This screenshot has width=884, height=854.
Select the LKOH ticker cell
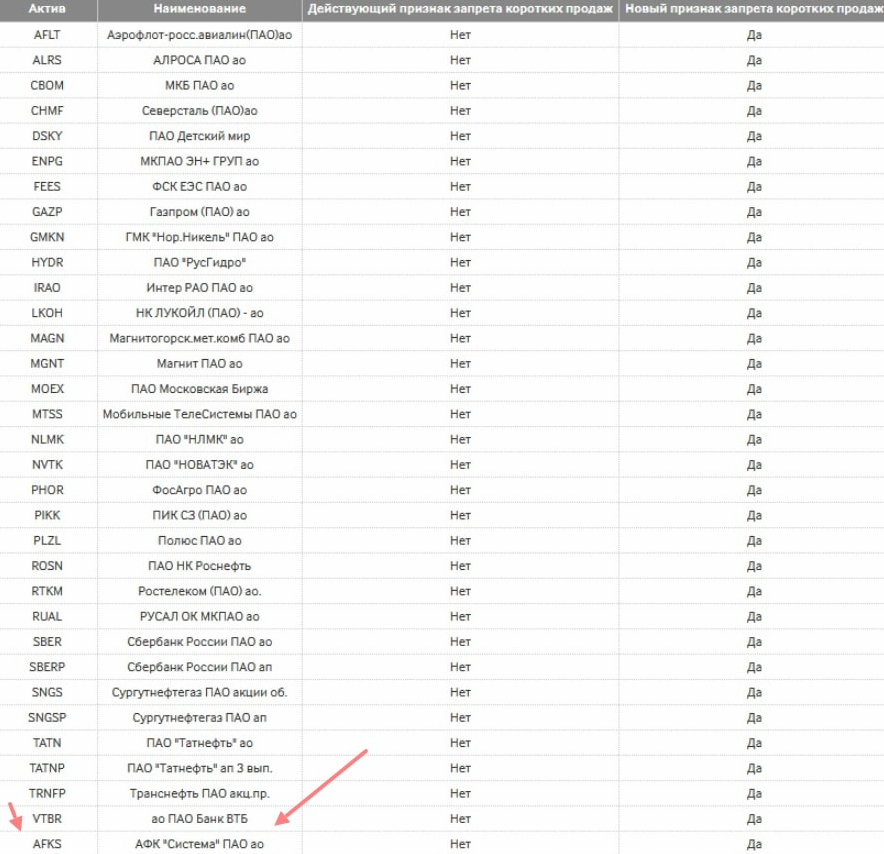(47, 313)
